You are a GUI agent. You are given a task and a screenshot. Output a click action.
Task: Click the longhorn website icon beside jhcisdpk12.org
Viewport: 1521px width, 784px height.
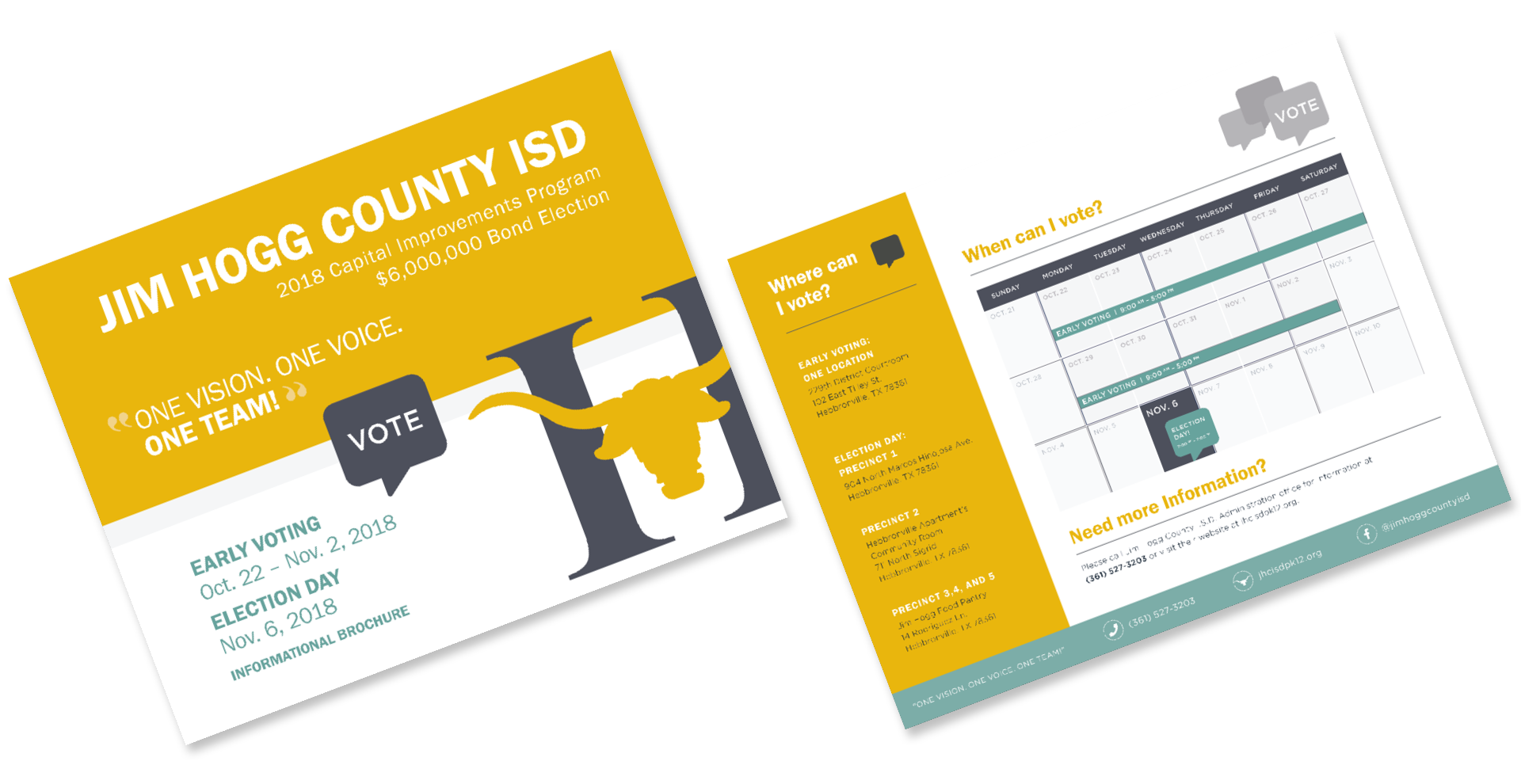pyautogui.click(x=1243, y=582)
